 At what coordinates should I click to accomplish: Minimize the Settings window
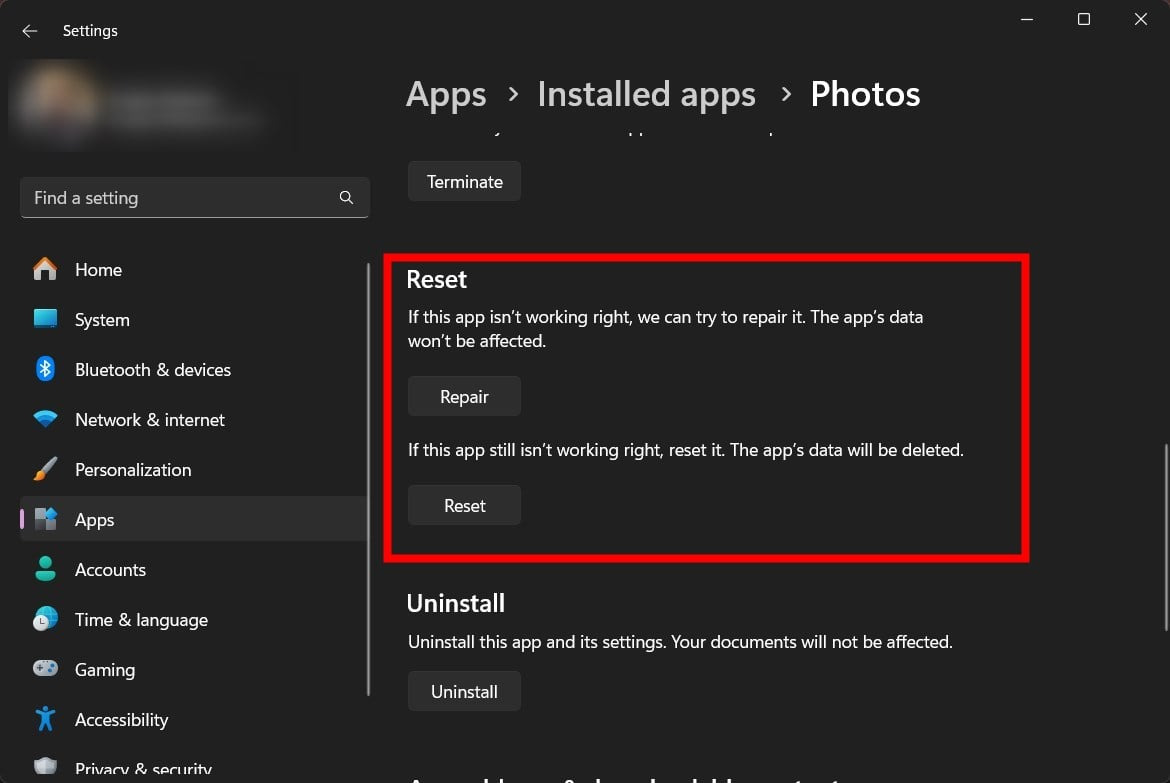click(1027, 19)
